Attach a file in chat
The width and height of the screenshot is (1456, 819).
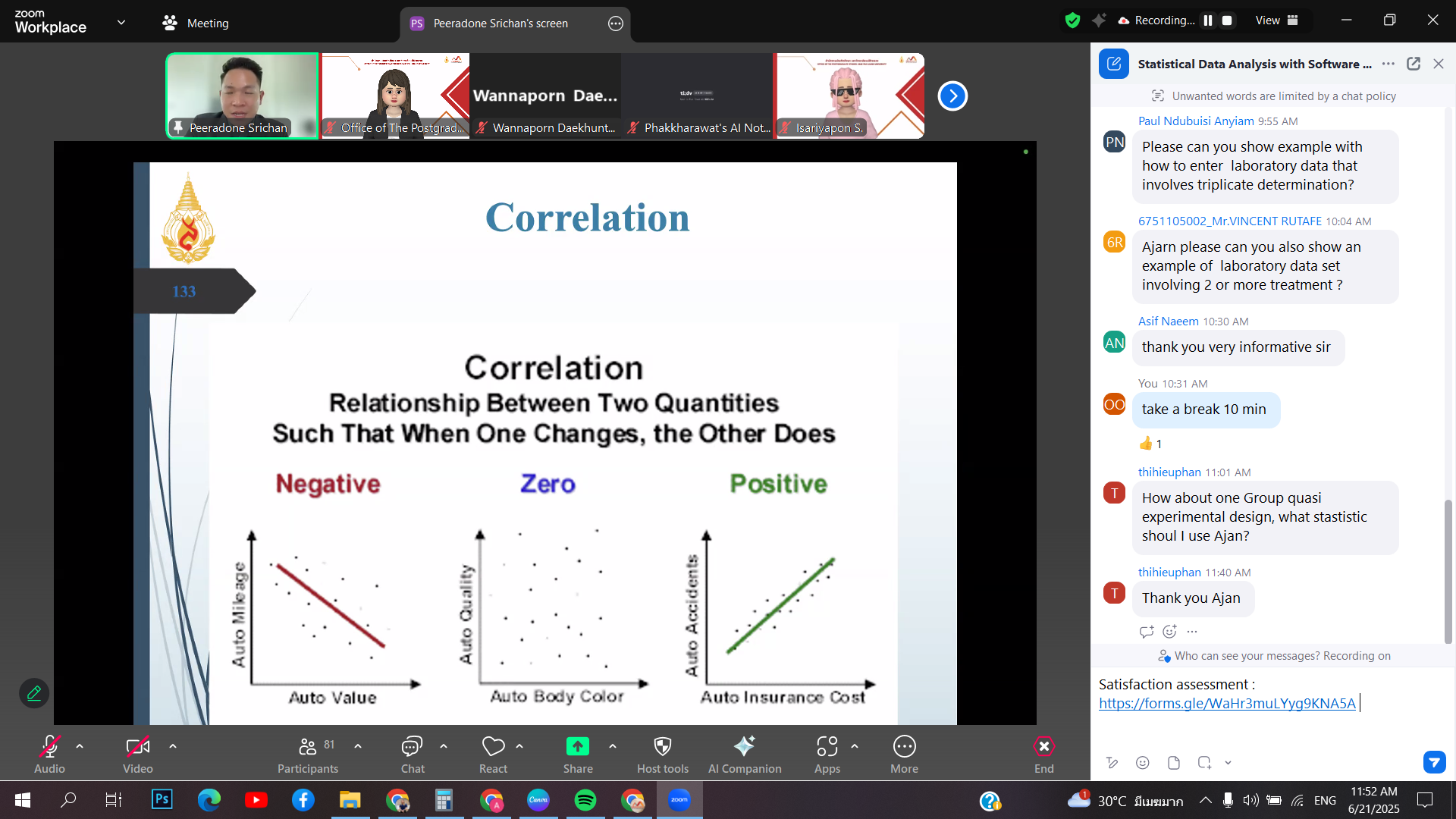[x=1174, y=763]
